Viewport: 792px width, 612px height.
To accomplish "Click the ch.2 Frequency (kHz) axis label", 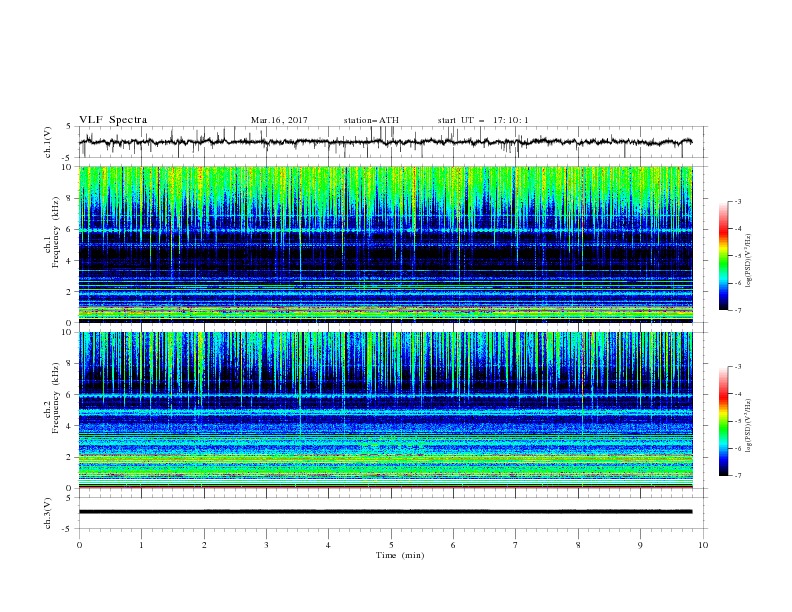I will [x=52, y=397].
